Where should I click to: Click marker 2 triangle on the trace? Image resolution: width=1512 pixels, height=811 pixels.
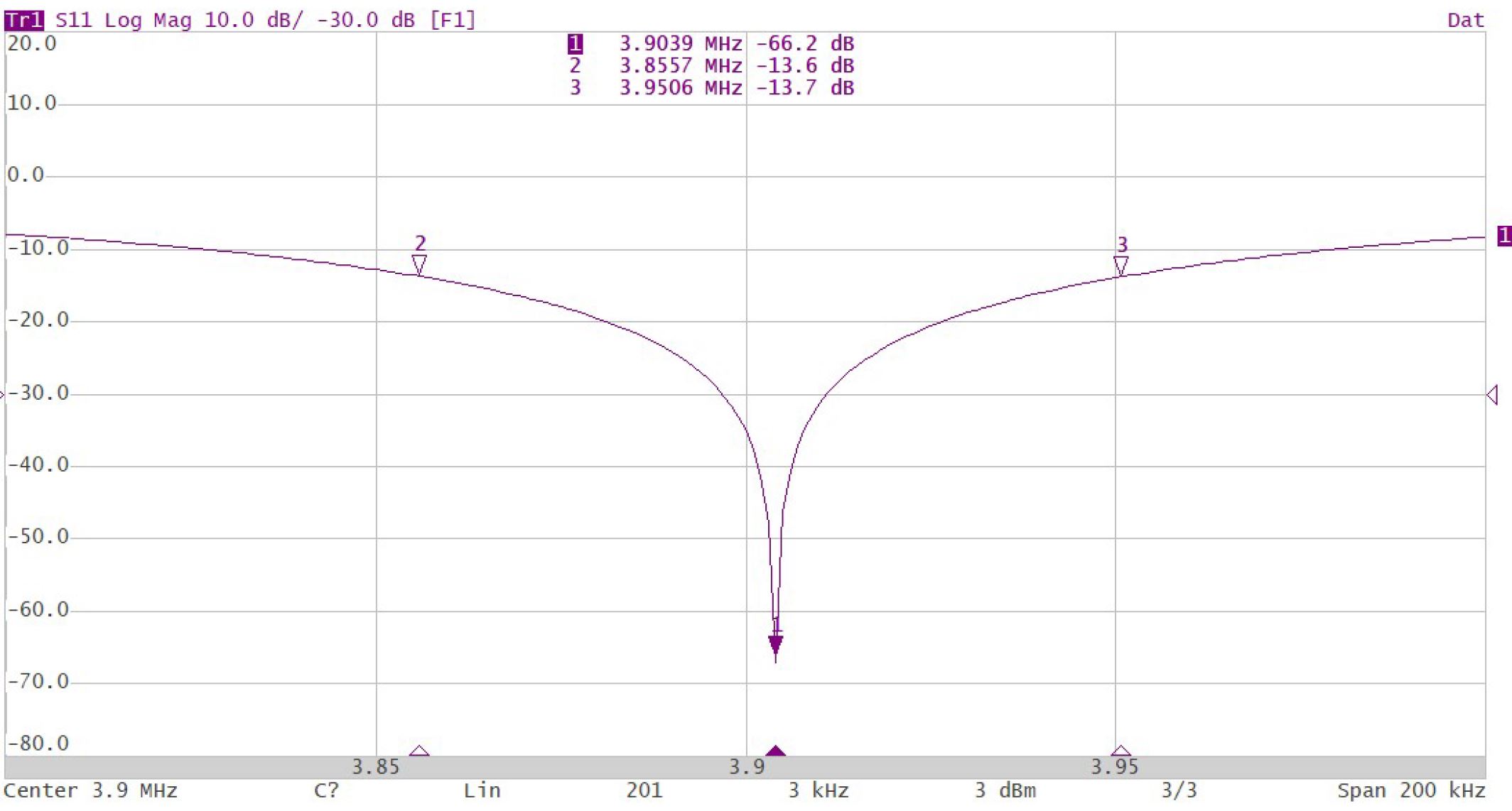[x=419, y=265]
